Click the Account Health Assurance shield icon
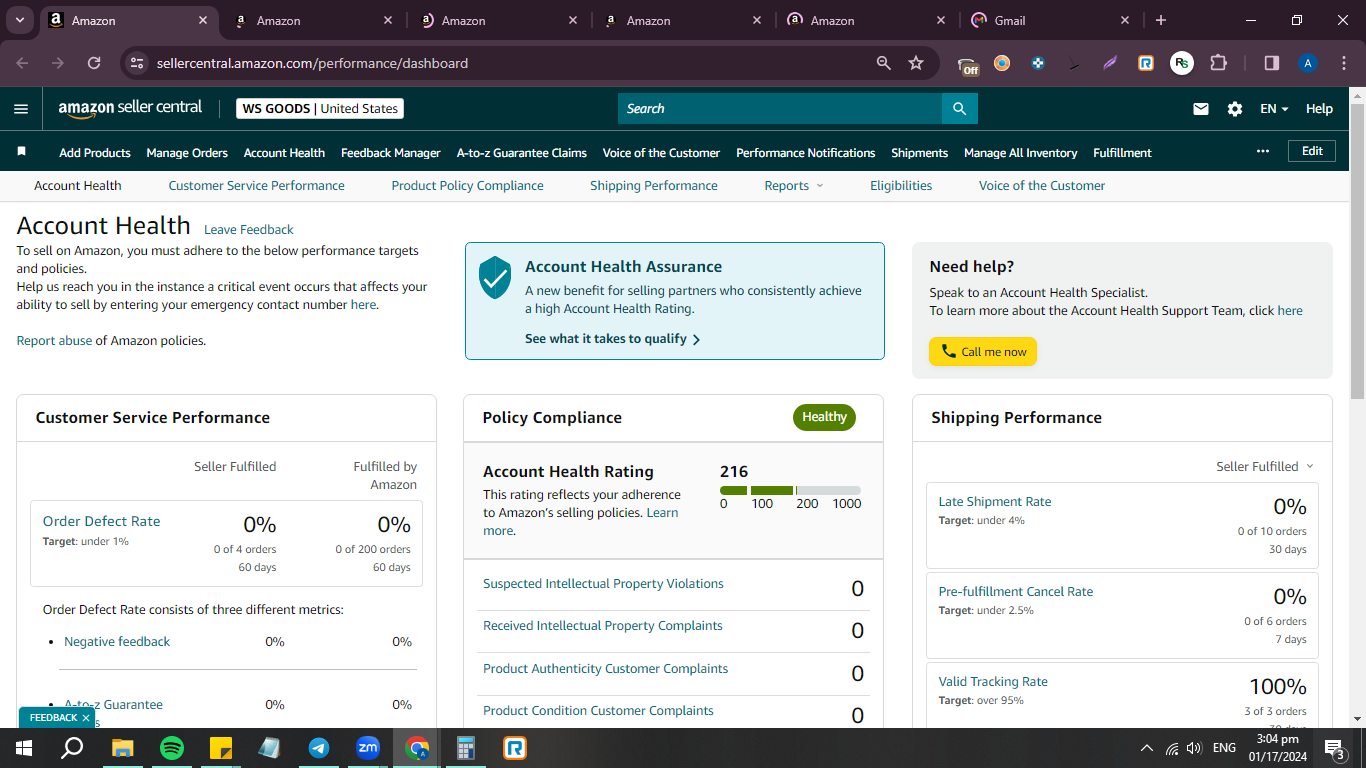The image size is (1366, 768). [x=495, y=277]
